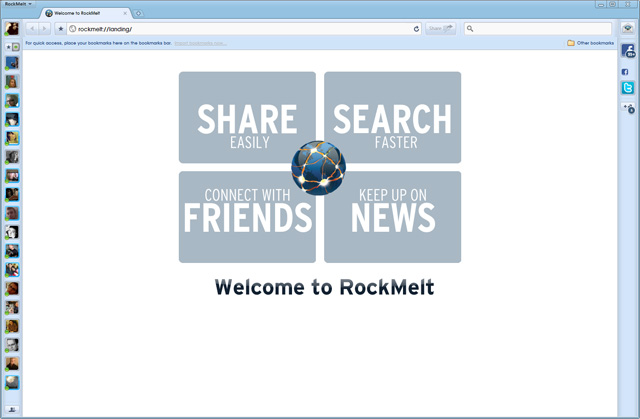Click the Share button in the toolbar
The height and width of the screenshot is (419, 640).
point(440,28)
